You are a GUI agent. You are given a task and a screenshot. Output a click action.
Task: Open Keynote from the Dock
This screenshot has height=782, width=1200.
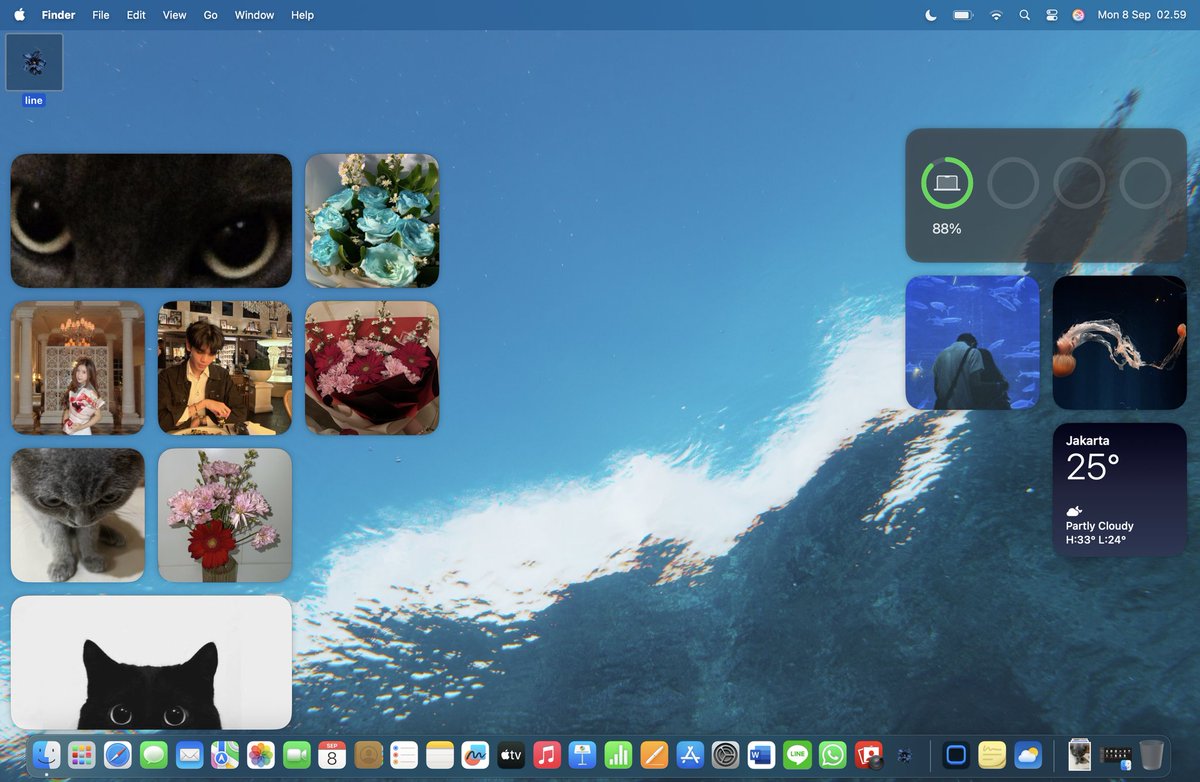click(583, 755)
